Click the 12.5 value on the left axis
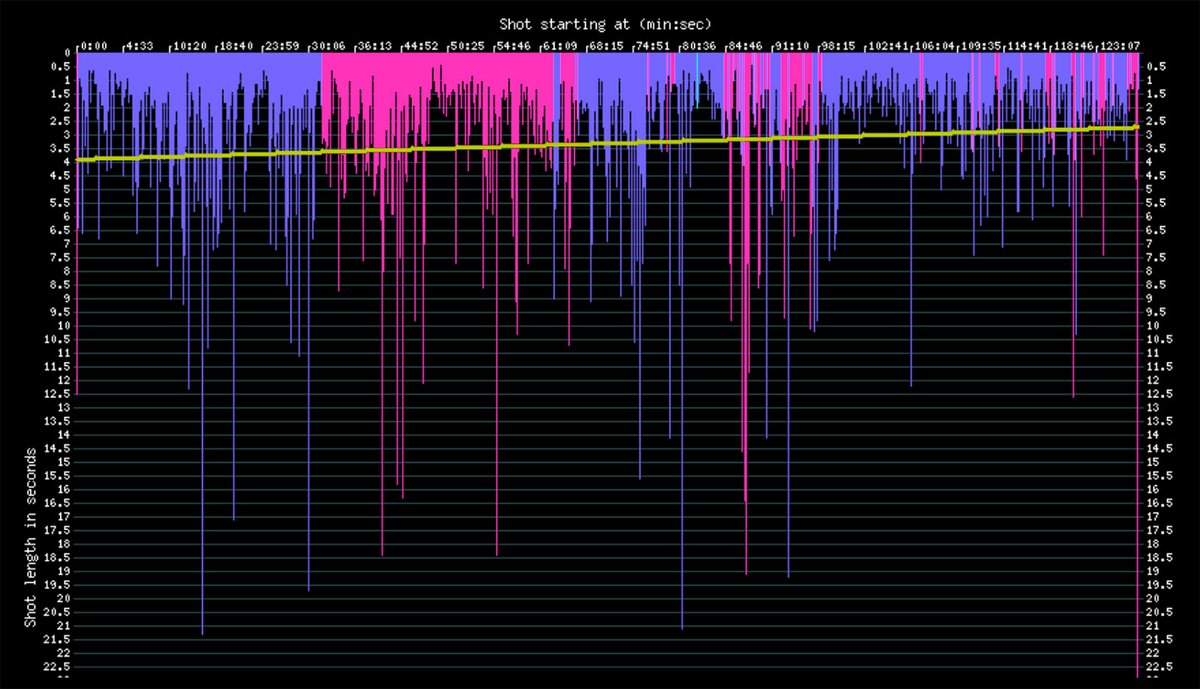Screen dimensions: 1200x689 (x=58, y=394)
